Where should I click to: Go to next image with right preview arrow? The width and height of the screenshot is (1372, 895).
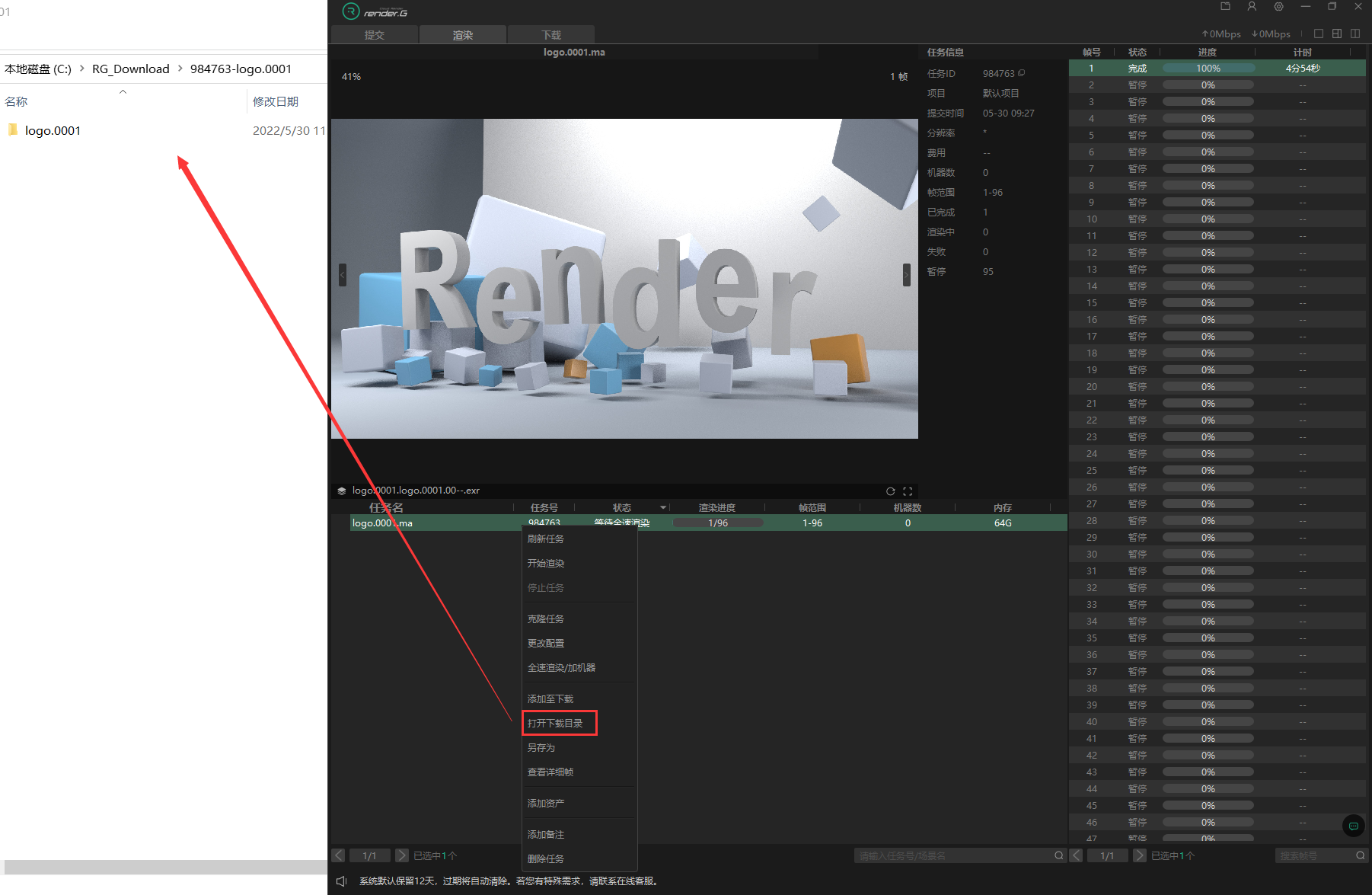click(906, 275)
